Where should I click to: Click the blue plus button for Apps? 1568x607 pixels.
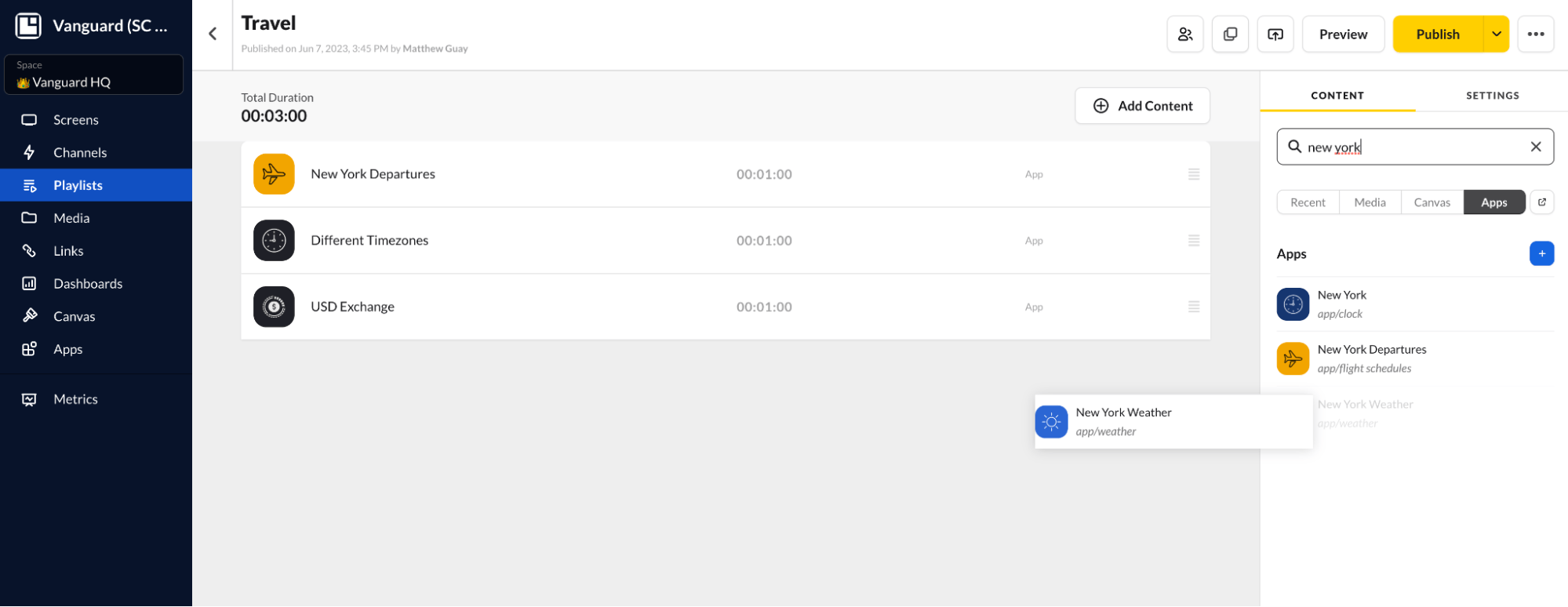click(x=1541, y=253)
